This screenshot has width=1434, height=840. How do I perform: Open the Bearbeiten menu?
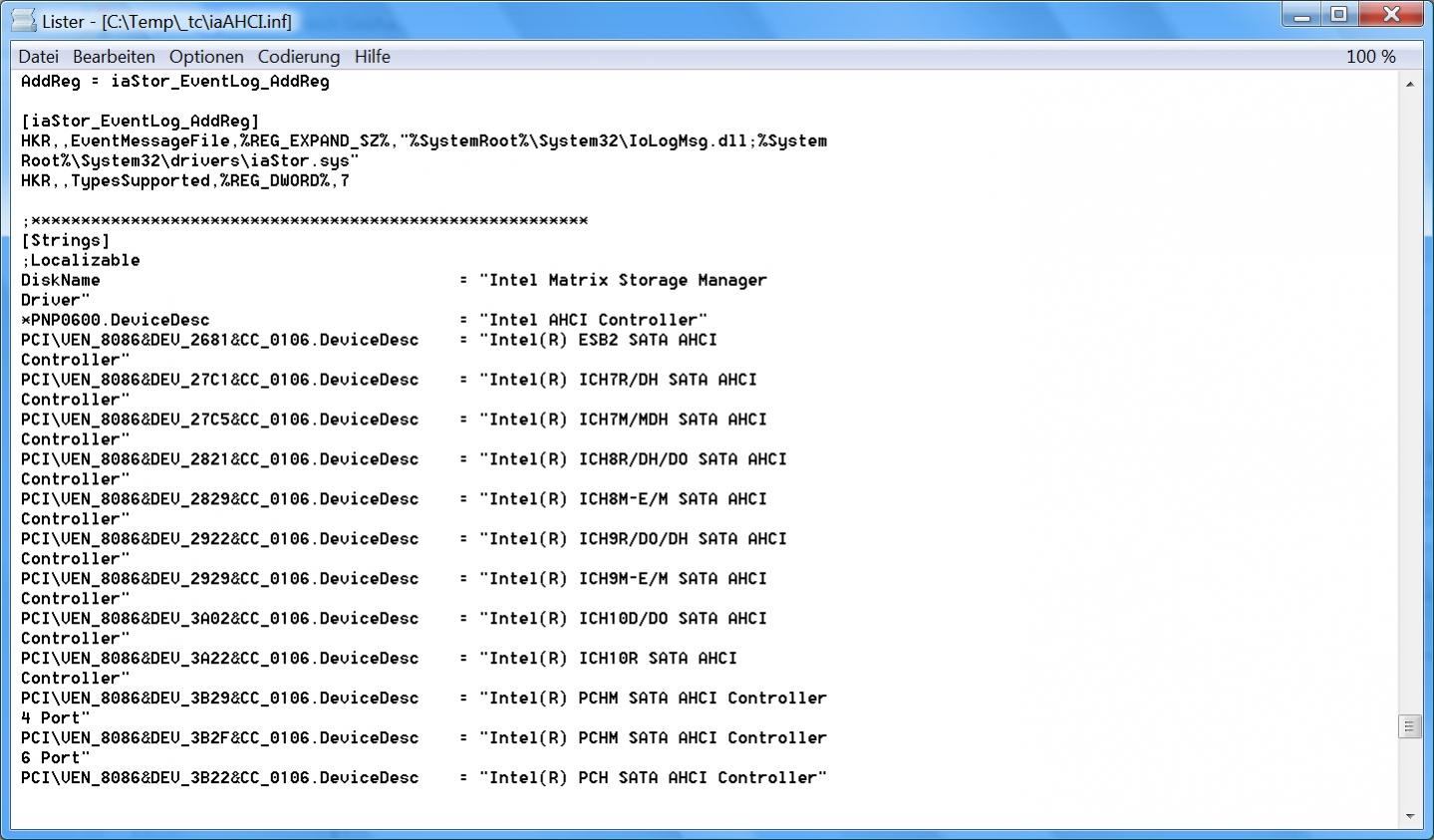pos(114,57)
